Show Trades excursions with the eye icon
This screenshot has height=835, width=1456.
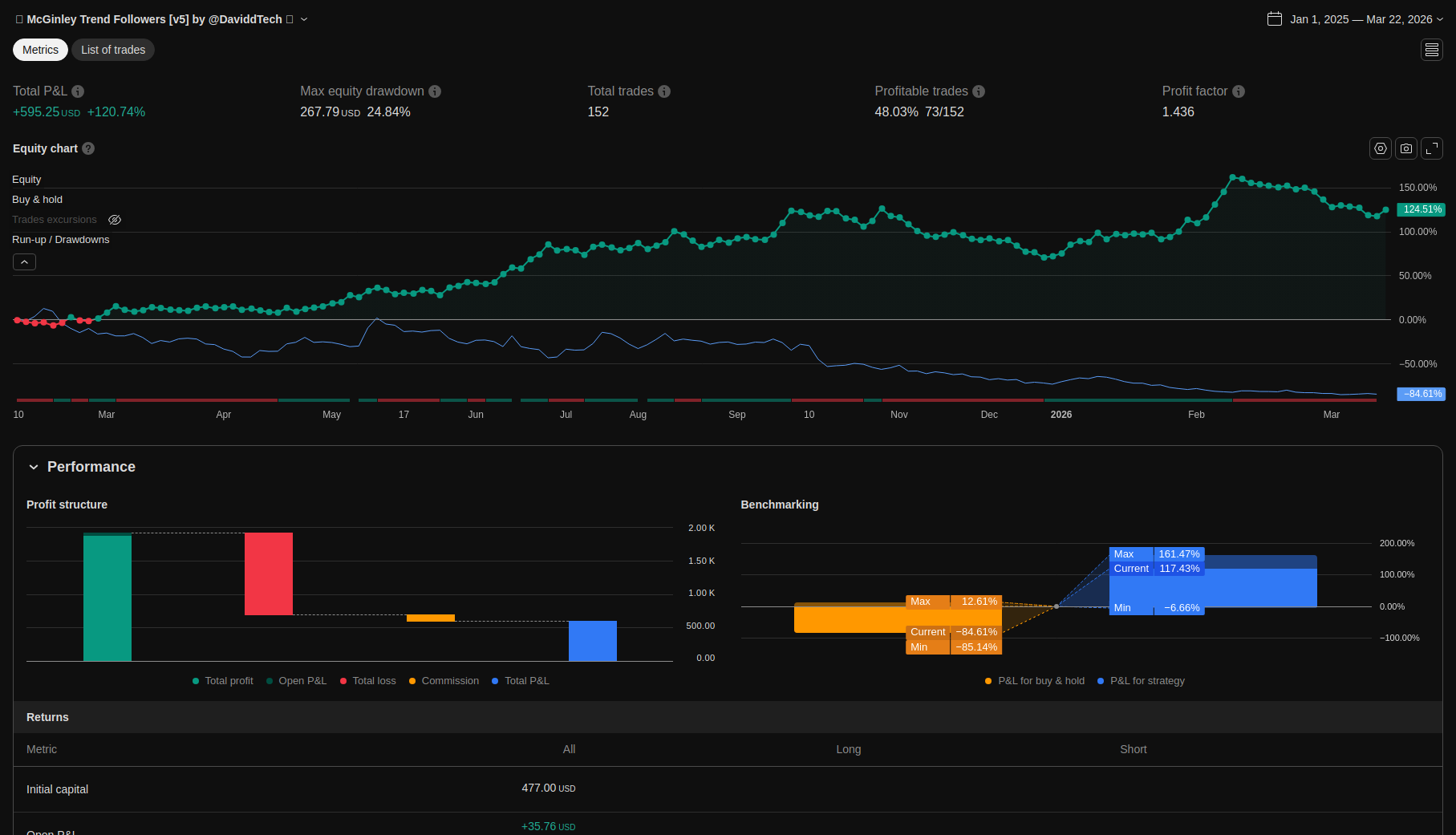pyautogui.click(x=115, y=220)
